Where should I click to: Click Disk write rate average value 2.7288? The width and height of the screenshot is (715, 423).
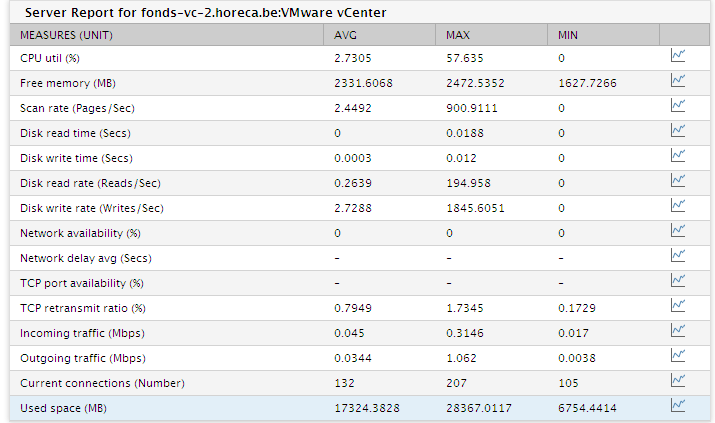pyautogui.click(x=352, y=208)
